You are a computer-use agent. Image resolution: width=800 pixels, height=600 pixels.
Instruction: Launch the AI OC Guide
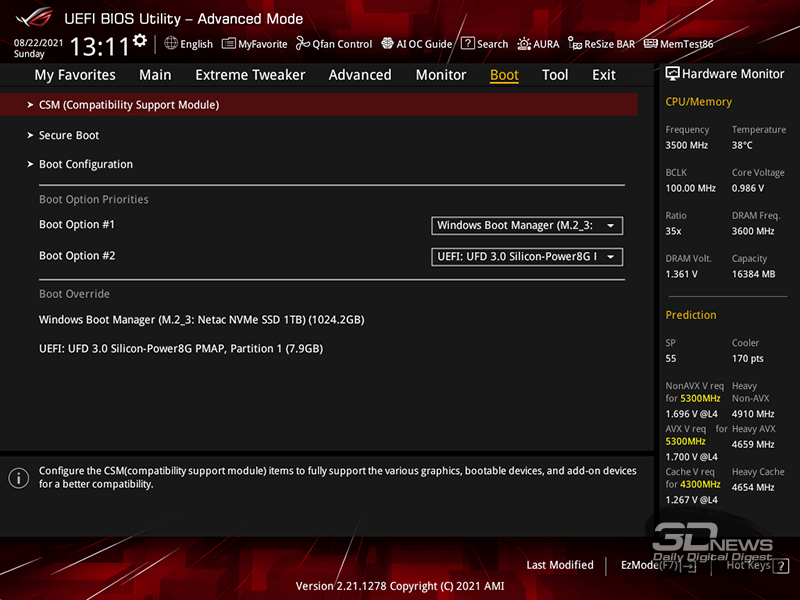click(x=417, y=44)
